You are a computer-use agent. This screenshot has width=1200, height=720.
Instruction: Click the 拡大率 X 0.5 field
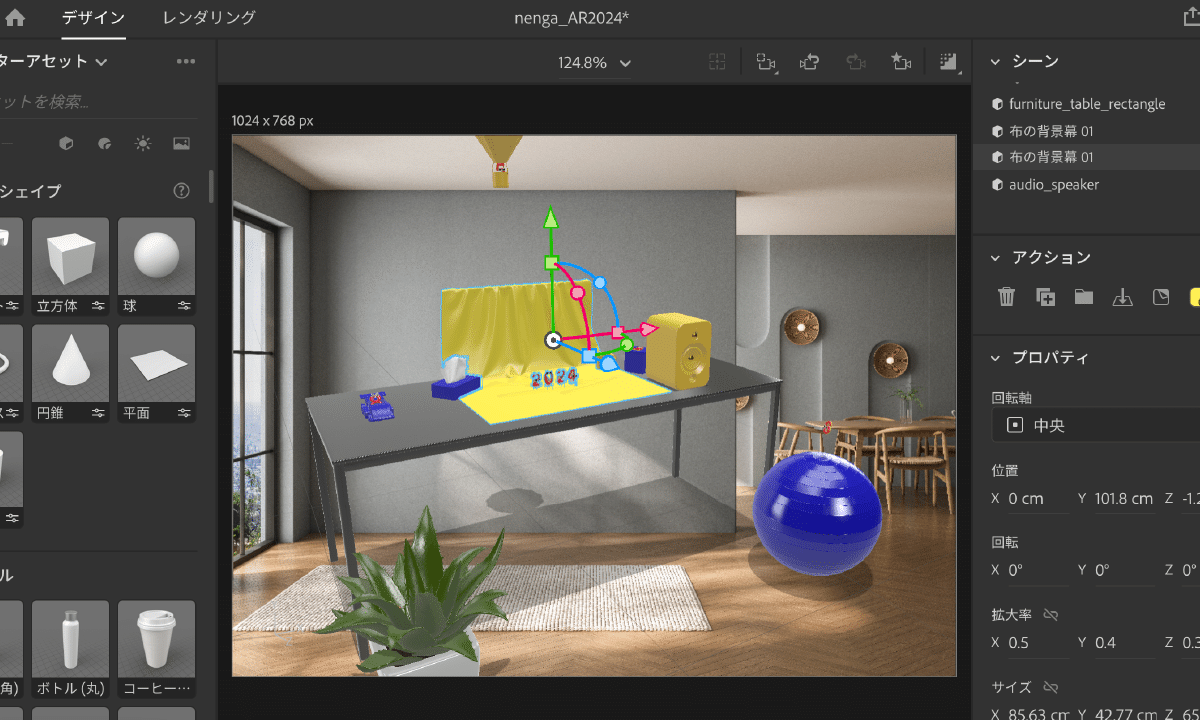(1037, 642)
